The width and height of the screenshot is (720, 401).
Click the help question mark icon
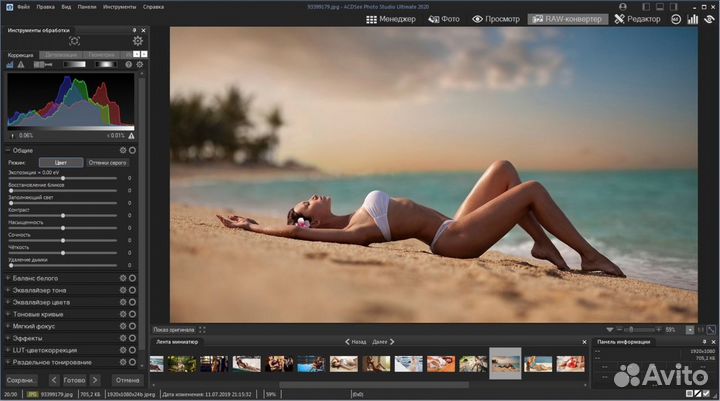pos(127,64)
